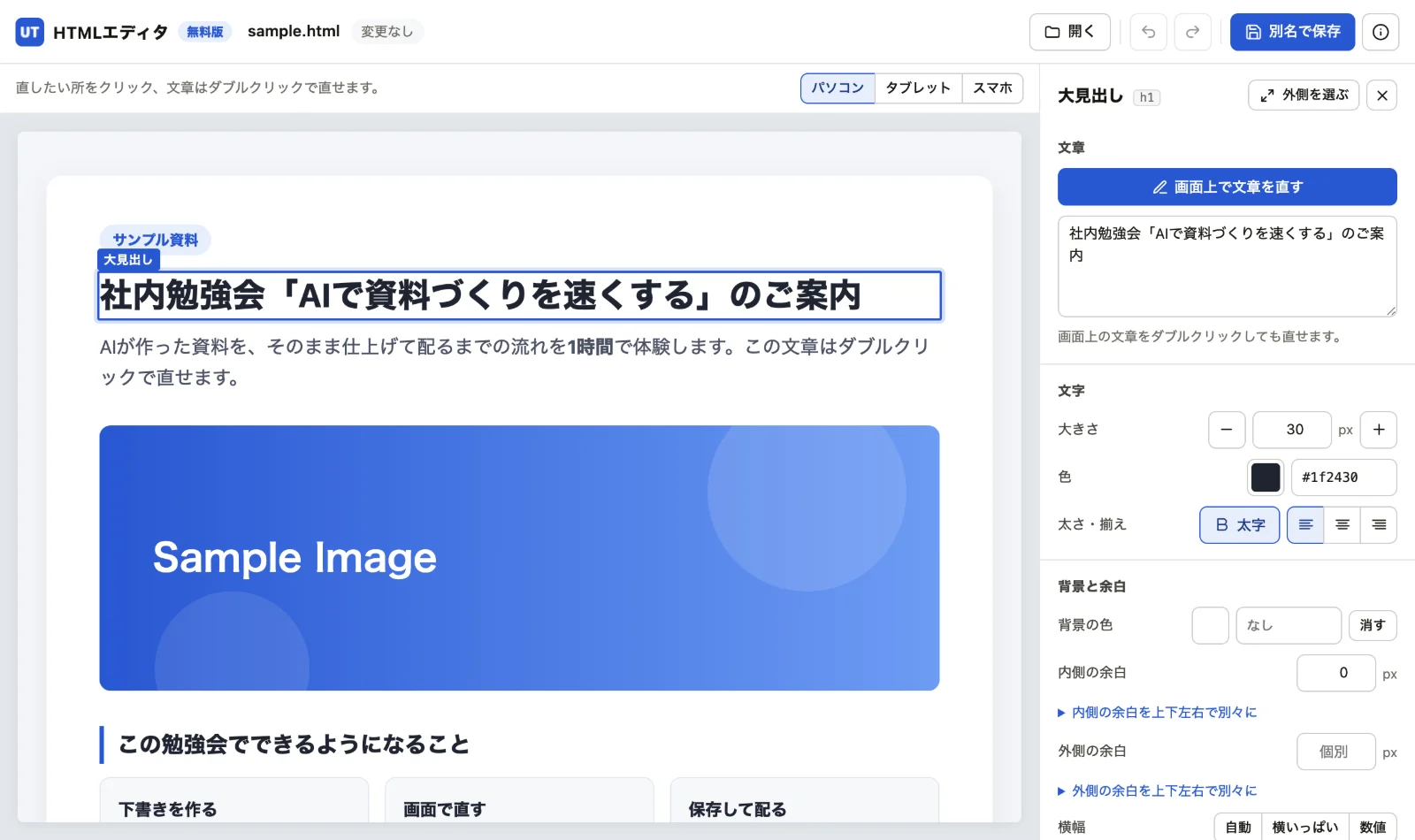This screenshot has height=840, width=1415.
Task: Click the 変更なし status label
Action: pos(387,32)
